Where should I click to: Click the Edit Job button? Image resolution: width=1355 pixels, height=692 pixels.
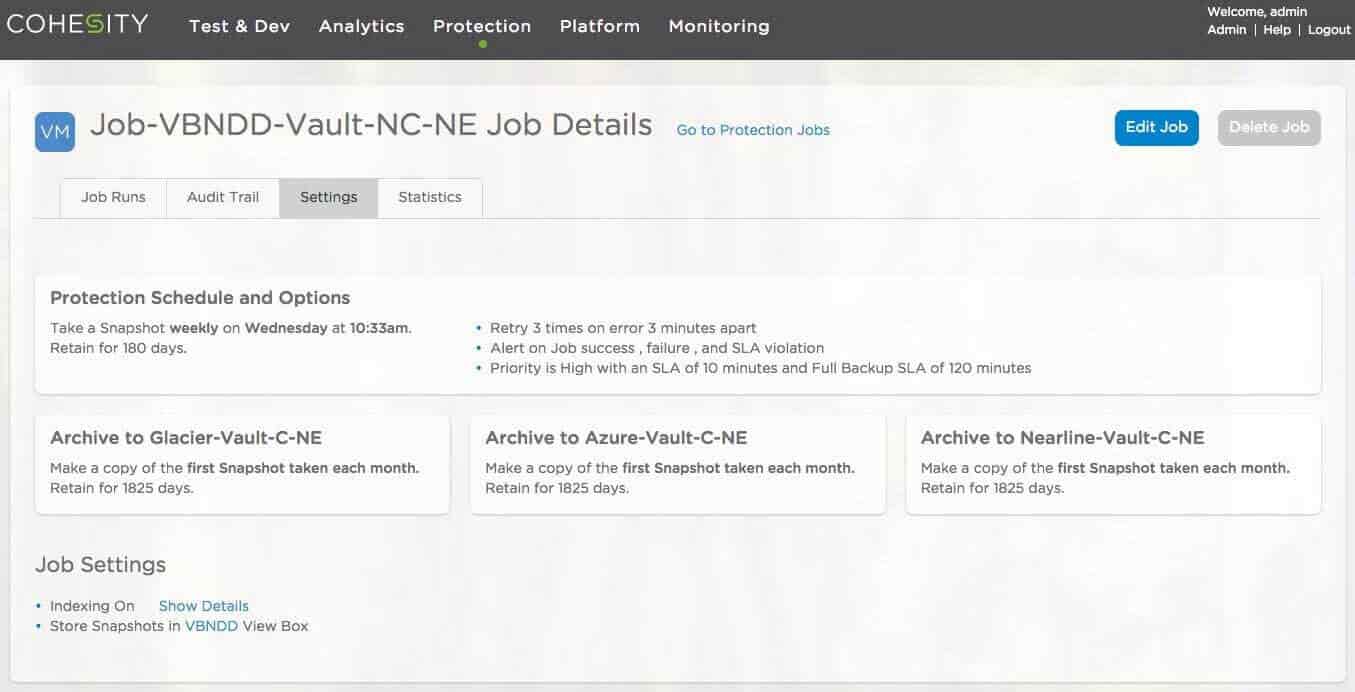click(x=1156, y=127)
